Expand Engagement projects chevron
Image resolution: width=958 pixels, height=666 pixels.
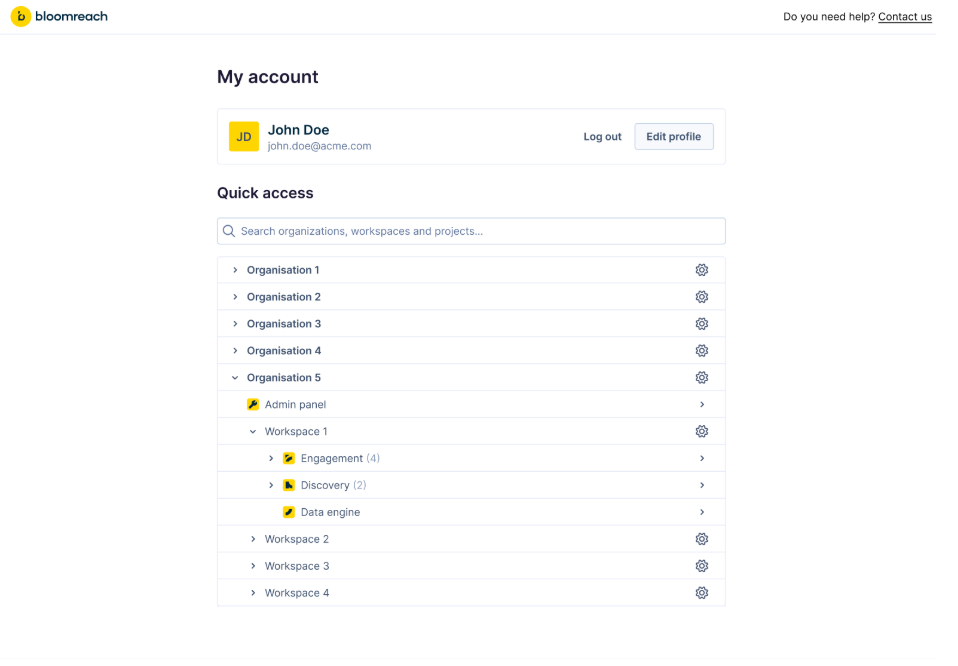click(x=271, y=458)
